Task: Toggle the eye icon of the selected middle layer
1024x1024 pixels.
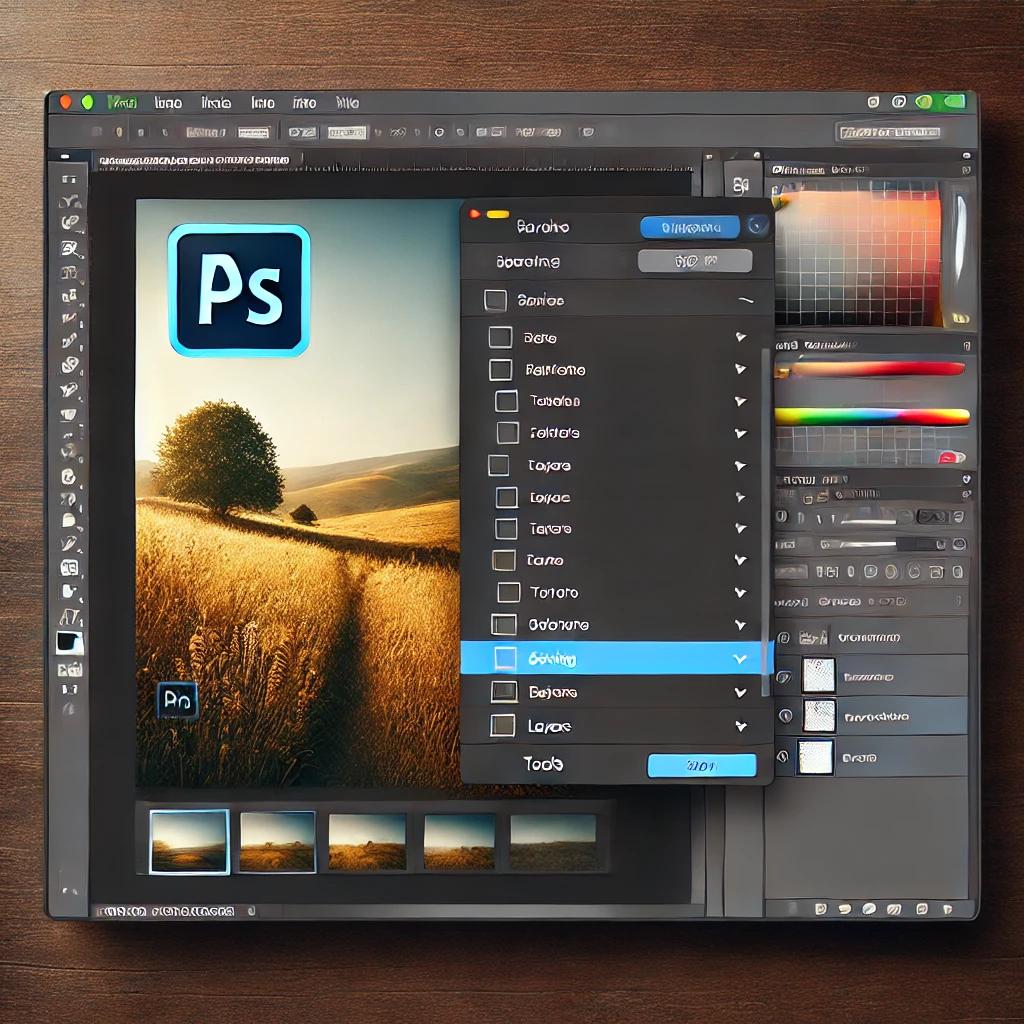Action: [786, 716]
